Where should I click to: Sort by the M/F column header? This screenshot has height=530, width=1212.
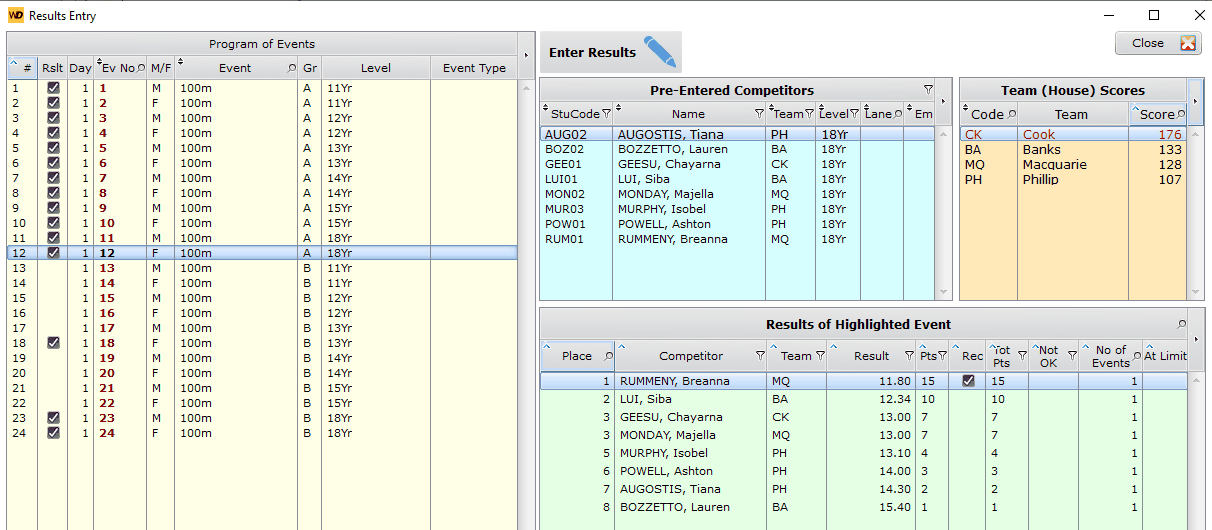160,68
